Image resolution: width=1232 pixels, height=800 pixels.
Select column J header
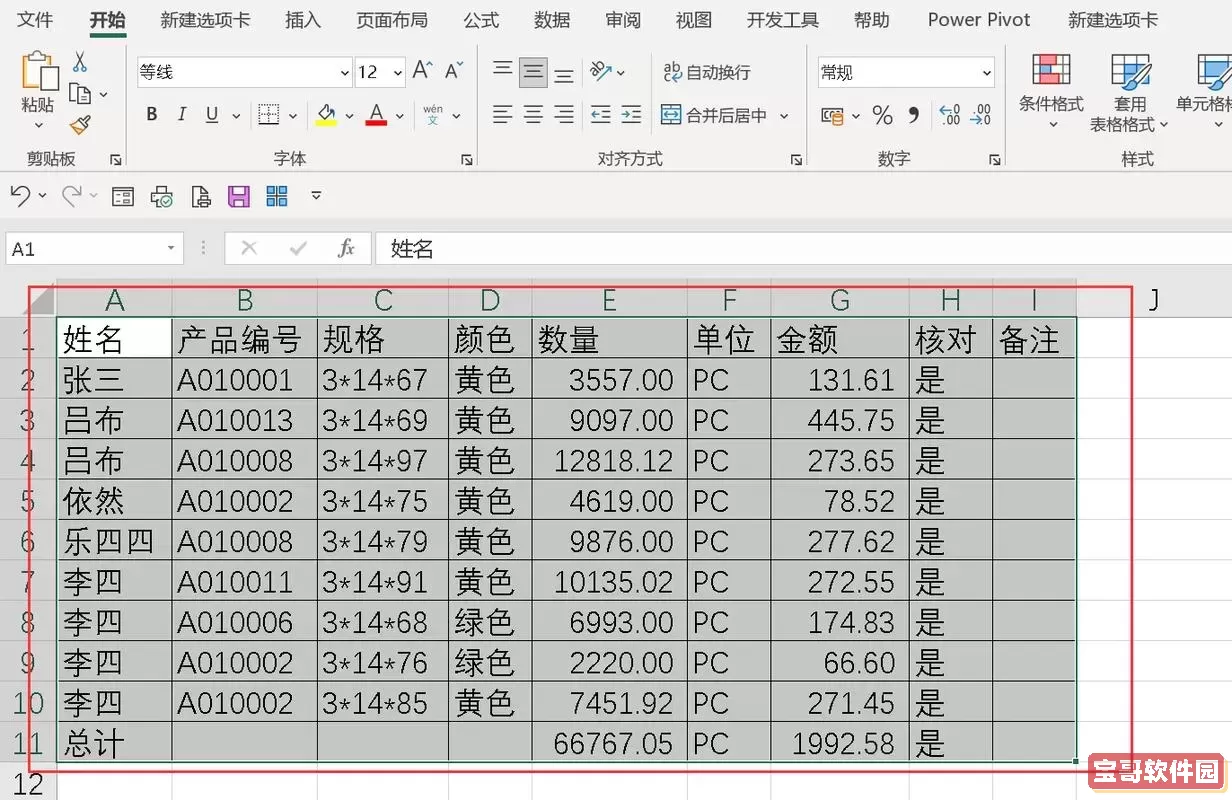click(x=1154, y=299)
